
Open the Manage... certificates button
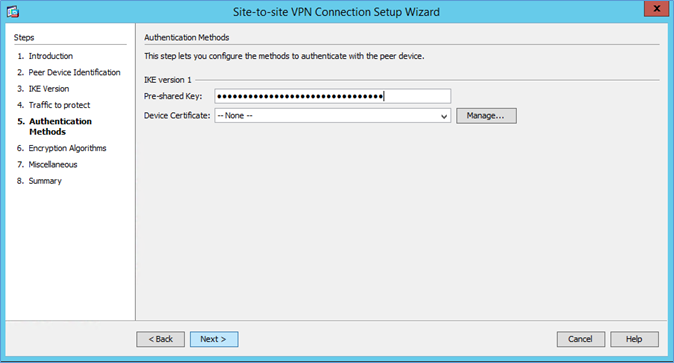click(486, 116)
